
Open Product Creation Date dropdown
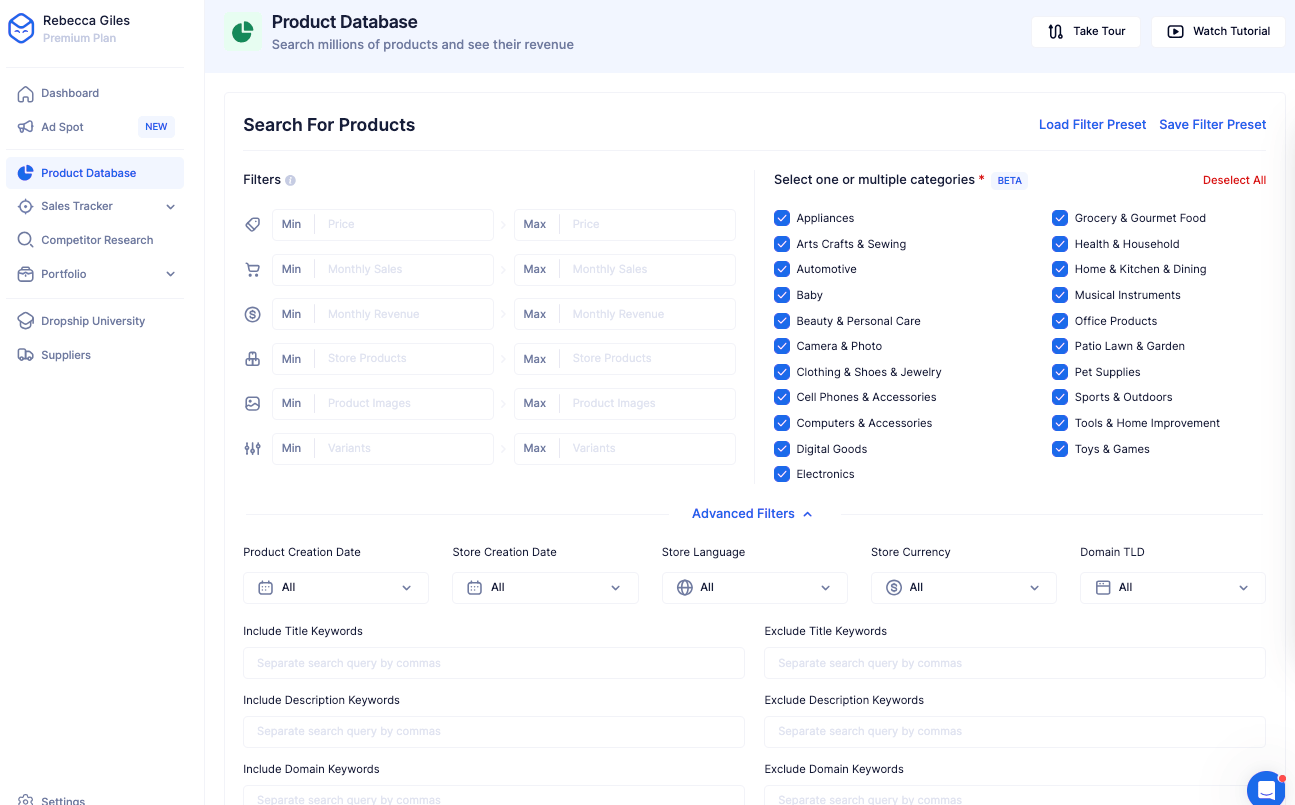[336, 588]
